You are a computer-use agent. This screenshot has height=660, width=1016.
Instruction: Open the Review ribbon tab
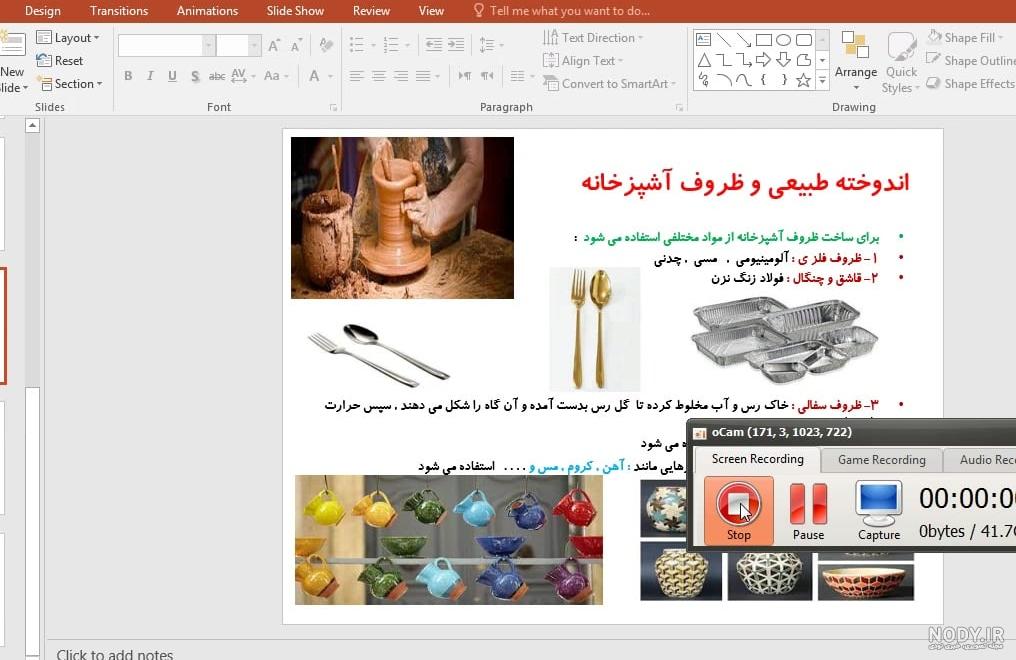click(371, 11)
